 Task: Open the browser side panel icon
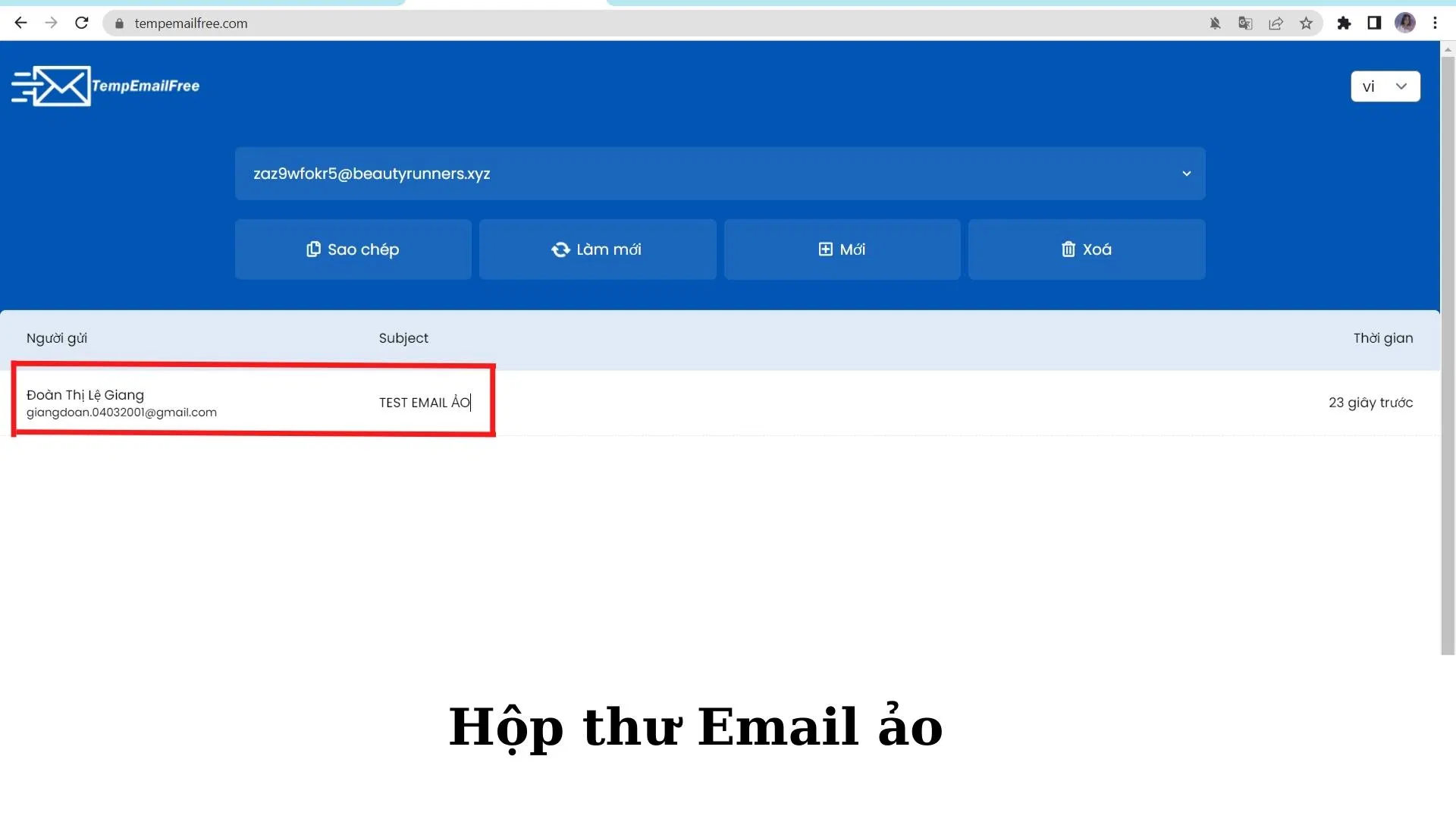pos(1373,24)
